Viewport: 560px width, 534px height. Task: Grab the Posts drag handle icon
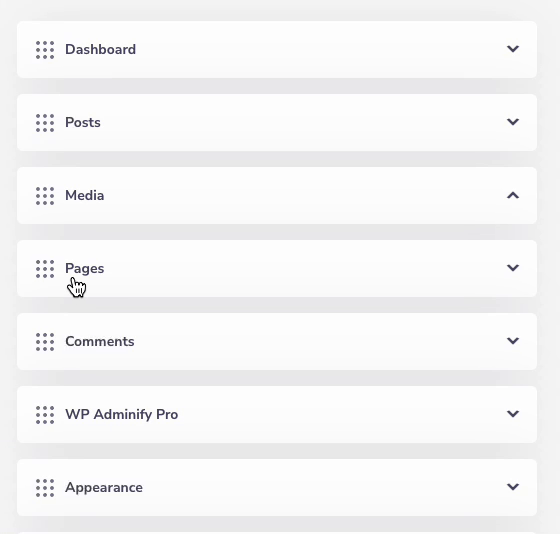pyautogui.click(x=45, y=123)
